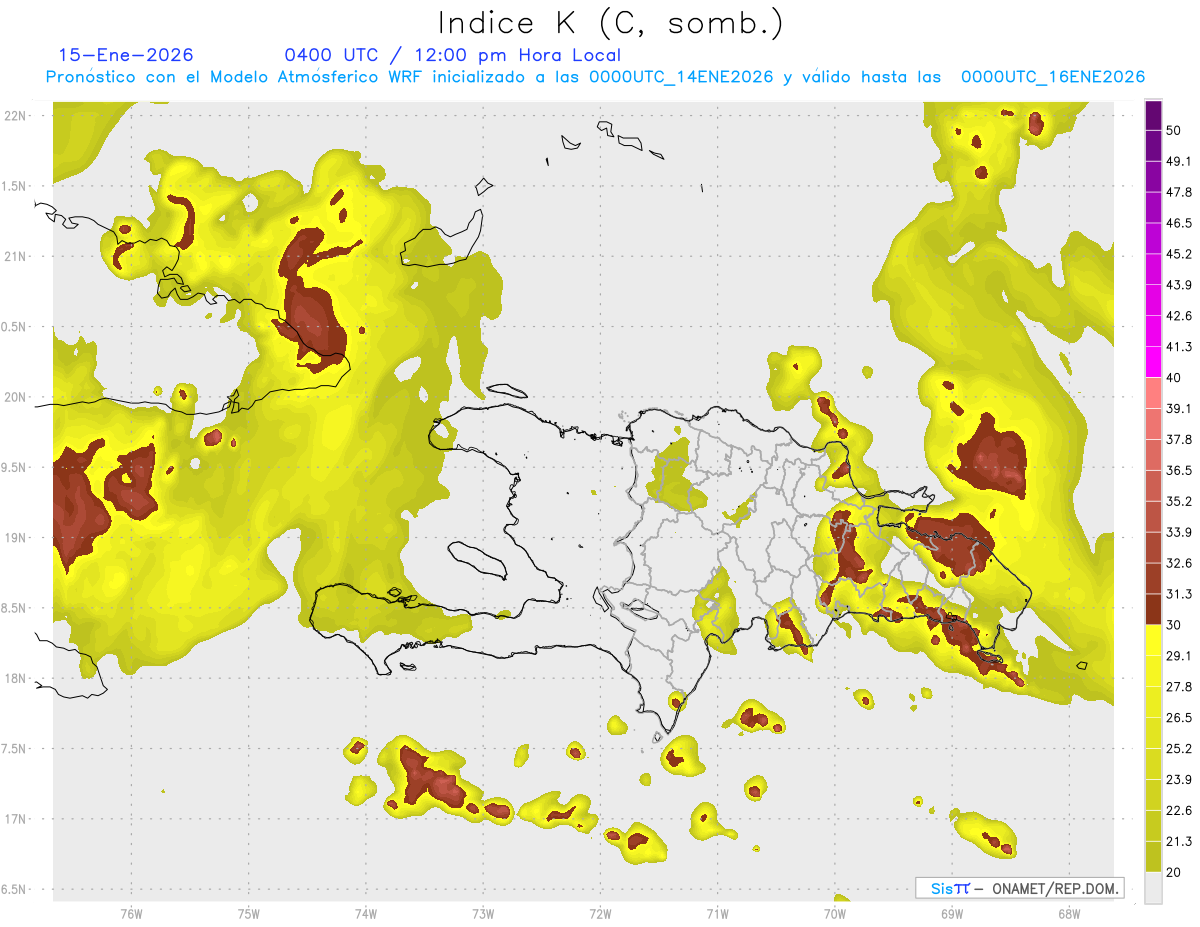This screenshot has height=927, width=1200.
Task: Select the date text "15-Ene-2026"
Action: tap(126, 55)
